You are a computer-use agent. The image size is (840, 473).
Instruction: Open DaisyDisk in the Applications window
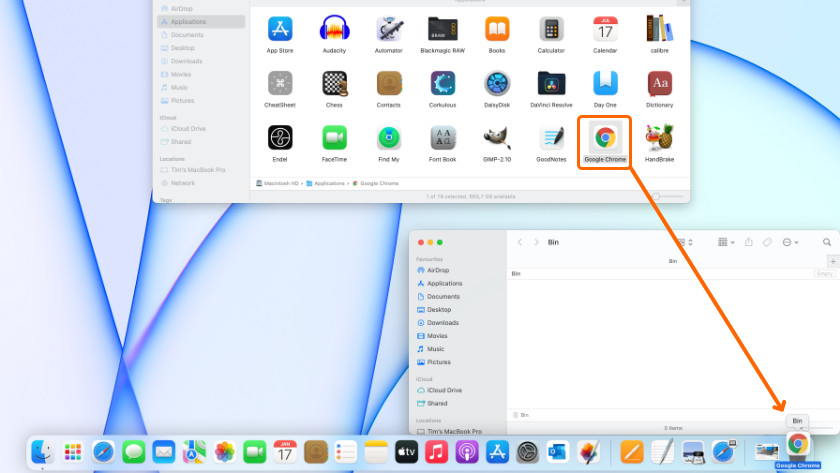click(497, 84)
